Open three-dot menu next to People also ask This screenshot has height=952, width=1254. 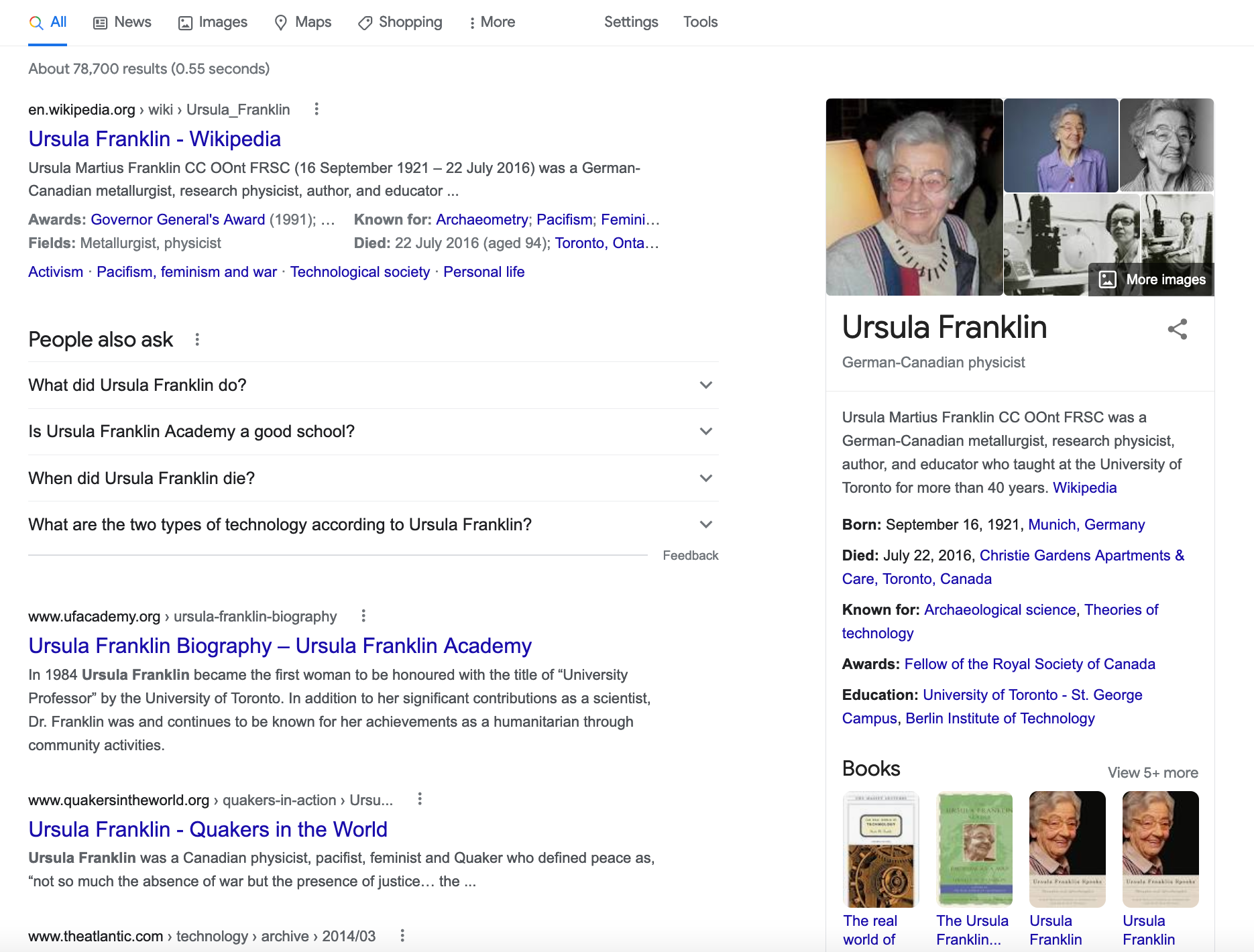[197, 339]
